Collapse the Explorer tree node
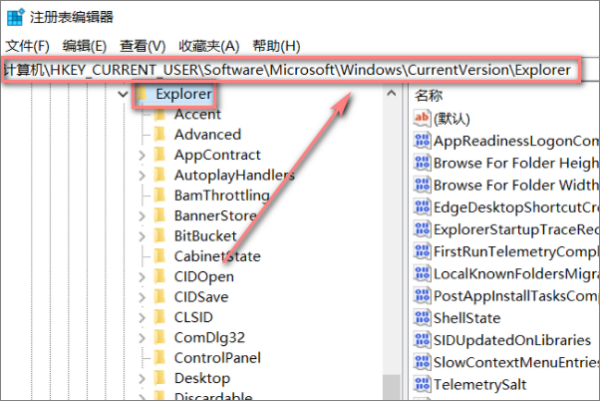The image size is (600, 401). pos(122,94)
